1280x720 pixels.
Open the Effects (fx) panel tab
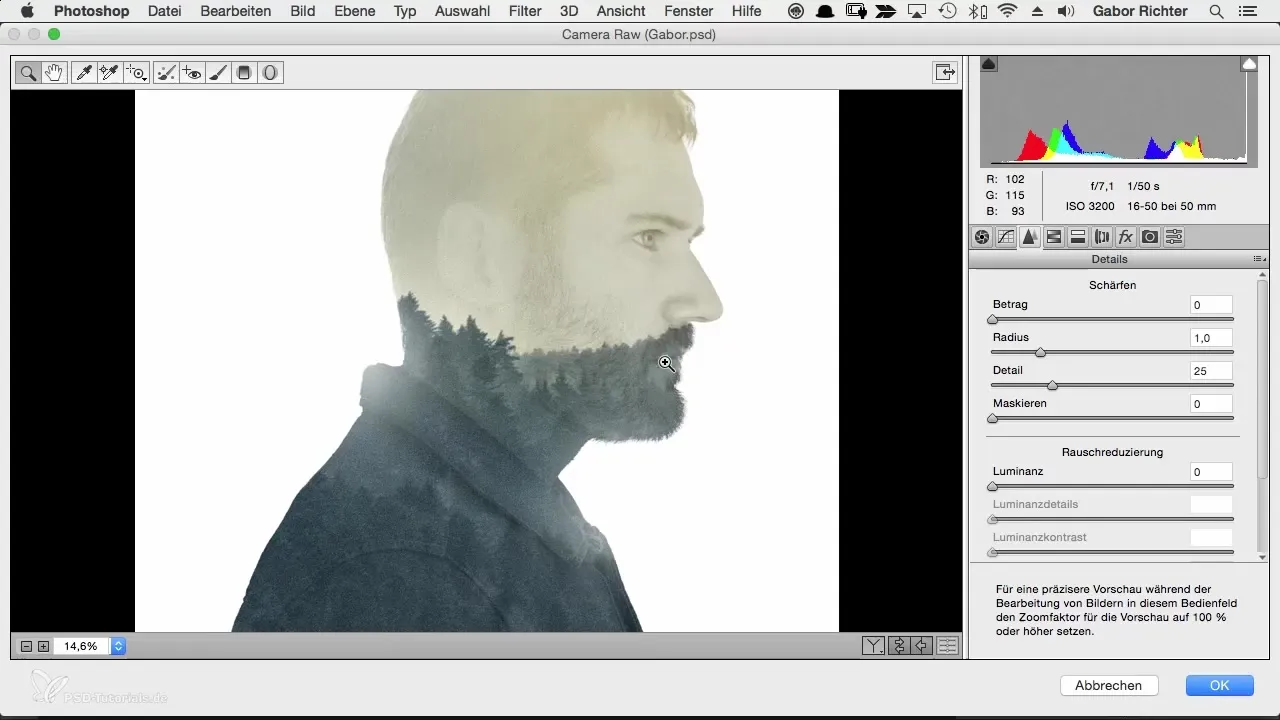click(1126, 237)
